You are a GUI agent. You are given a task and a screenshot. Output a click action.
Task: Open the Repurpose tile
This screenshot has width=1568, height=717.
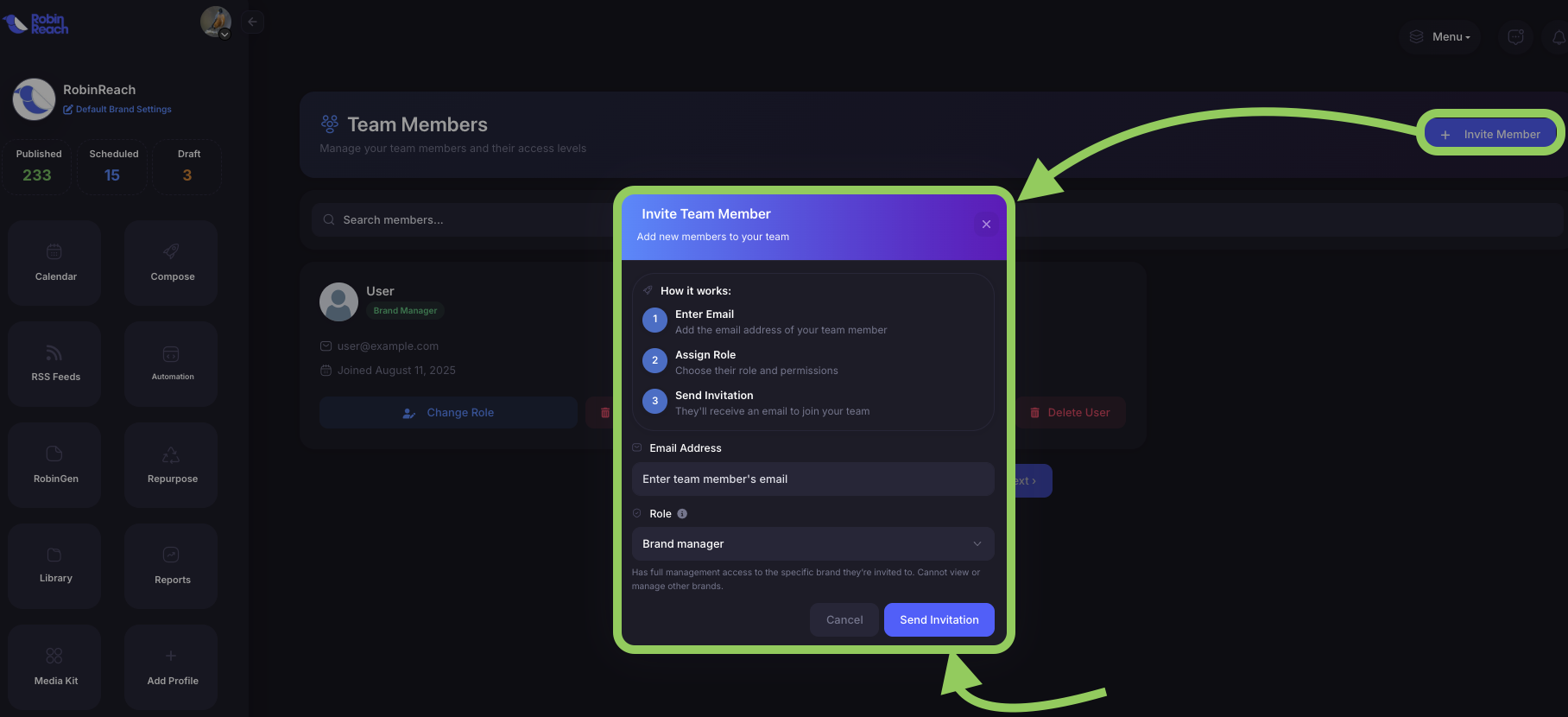(172, 465)
